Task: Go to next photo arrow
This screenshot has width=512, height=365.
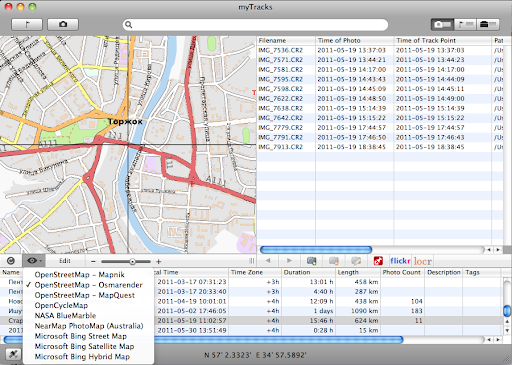Action: (x=289, y=261)
